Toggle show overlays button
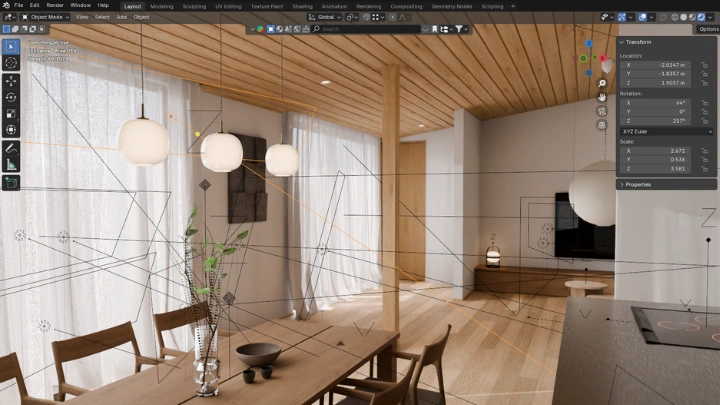 point(642,17)
